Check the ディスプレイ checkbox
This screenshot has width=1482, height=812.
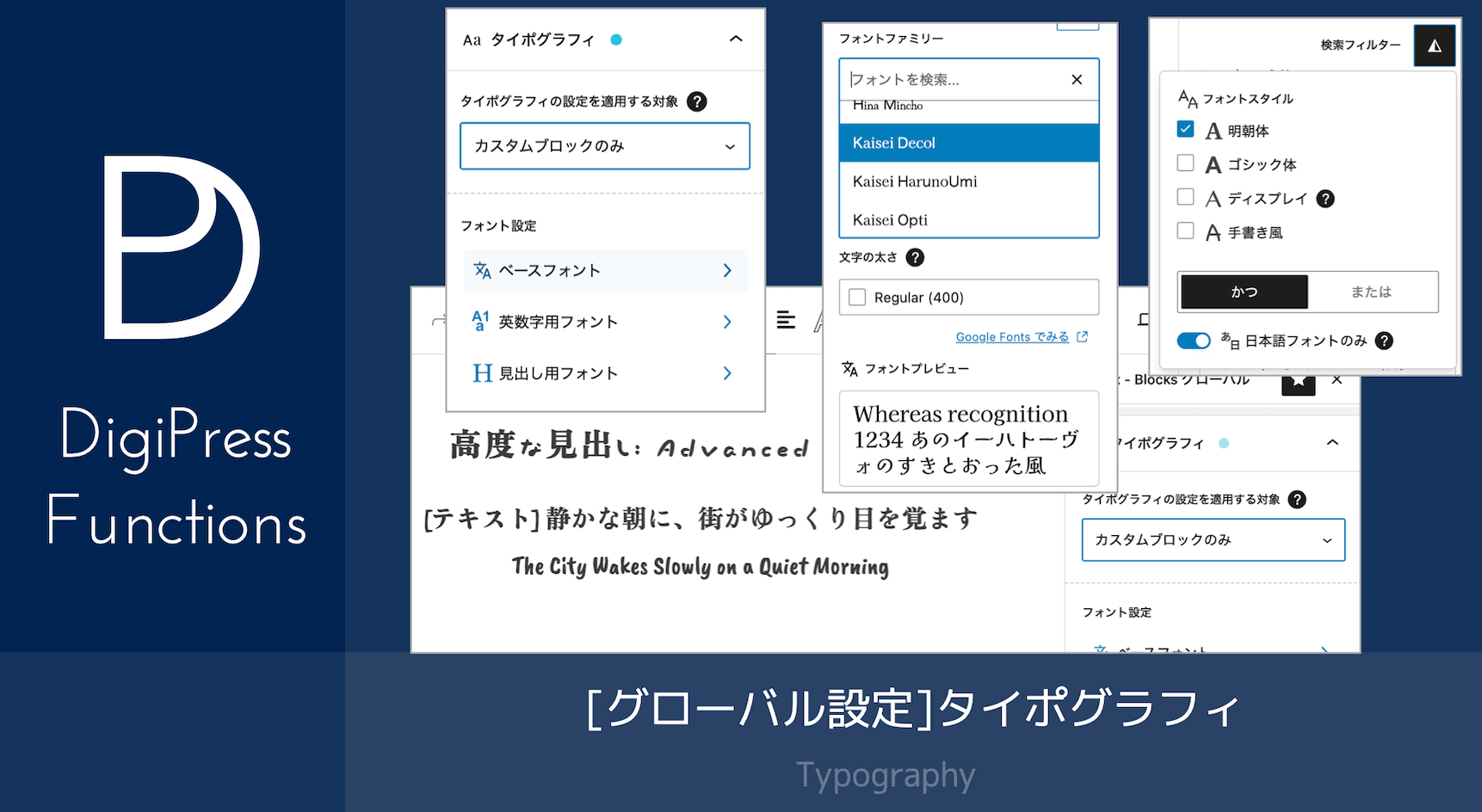(1185, 197)
